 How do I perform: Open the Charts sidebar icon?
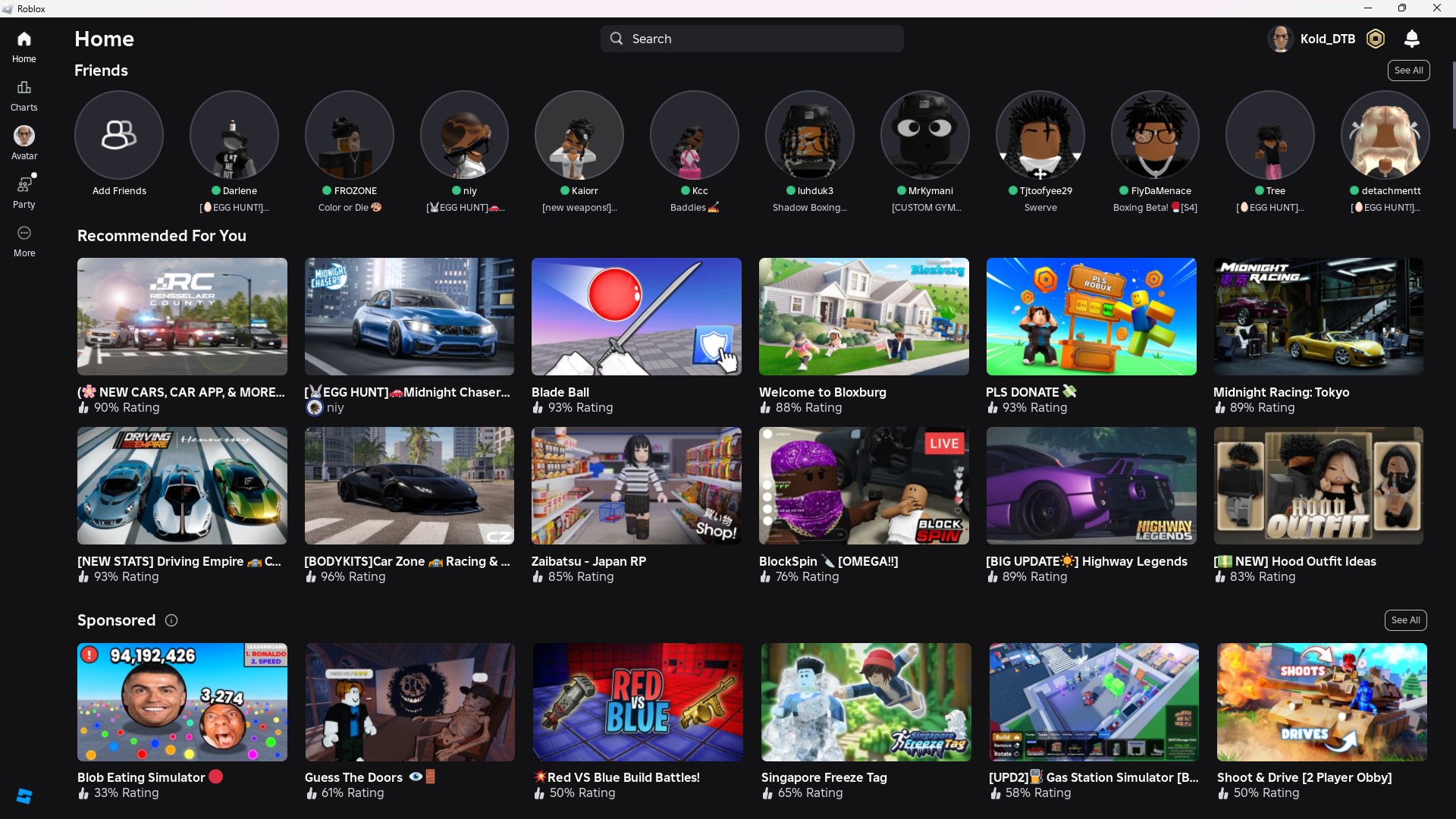24,96
